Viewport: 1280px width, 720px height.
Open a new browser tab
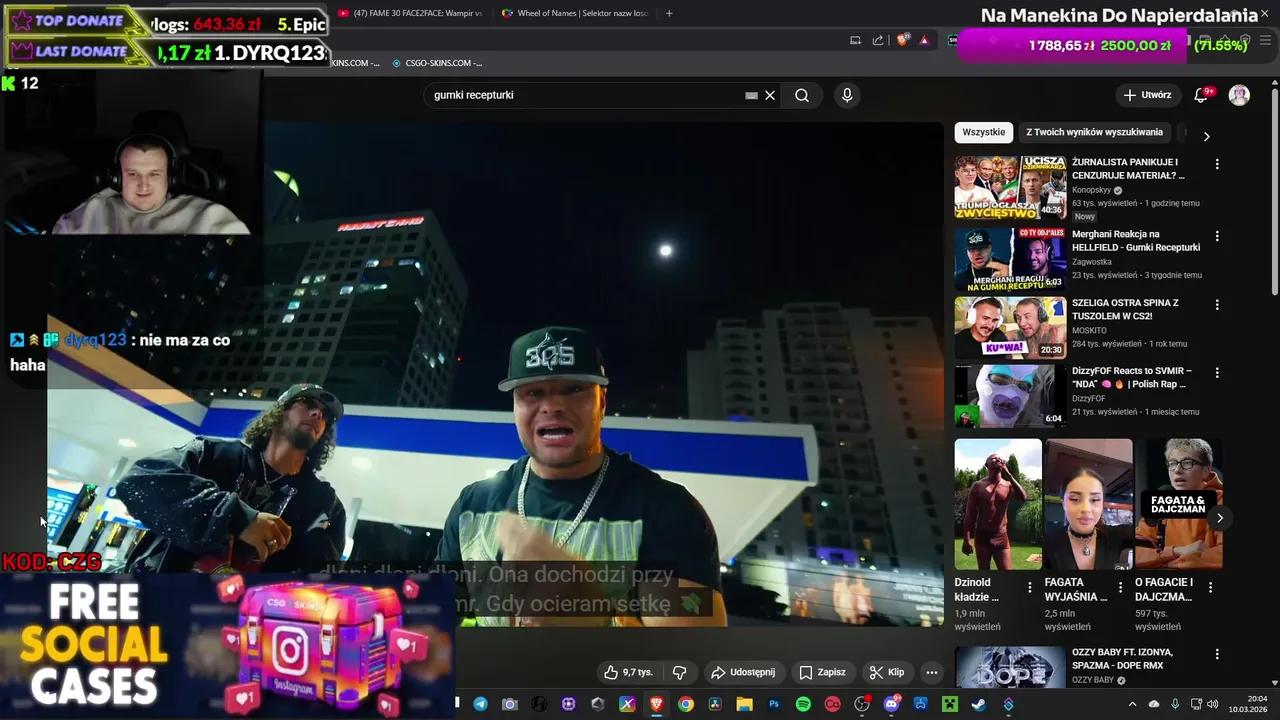669,13
